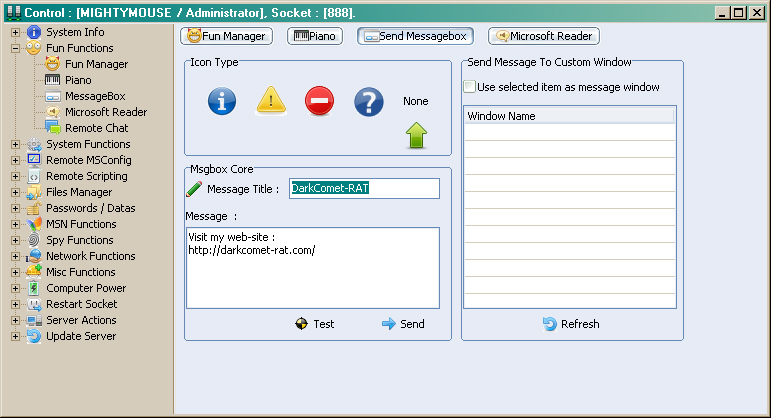The height and width of the screenshot is (418, 771).
Task: Expand the Remote MSConfig node
Action: (15, 160)
